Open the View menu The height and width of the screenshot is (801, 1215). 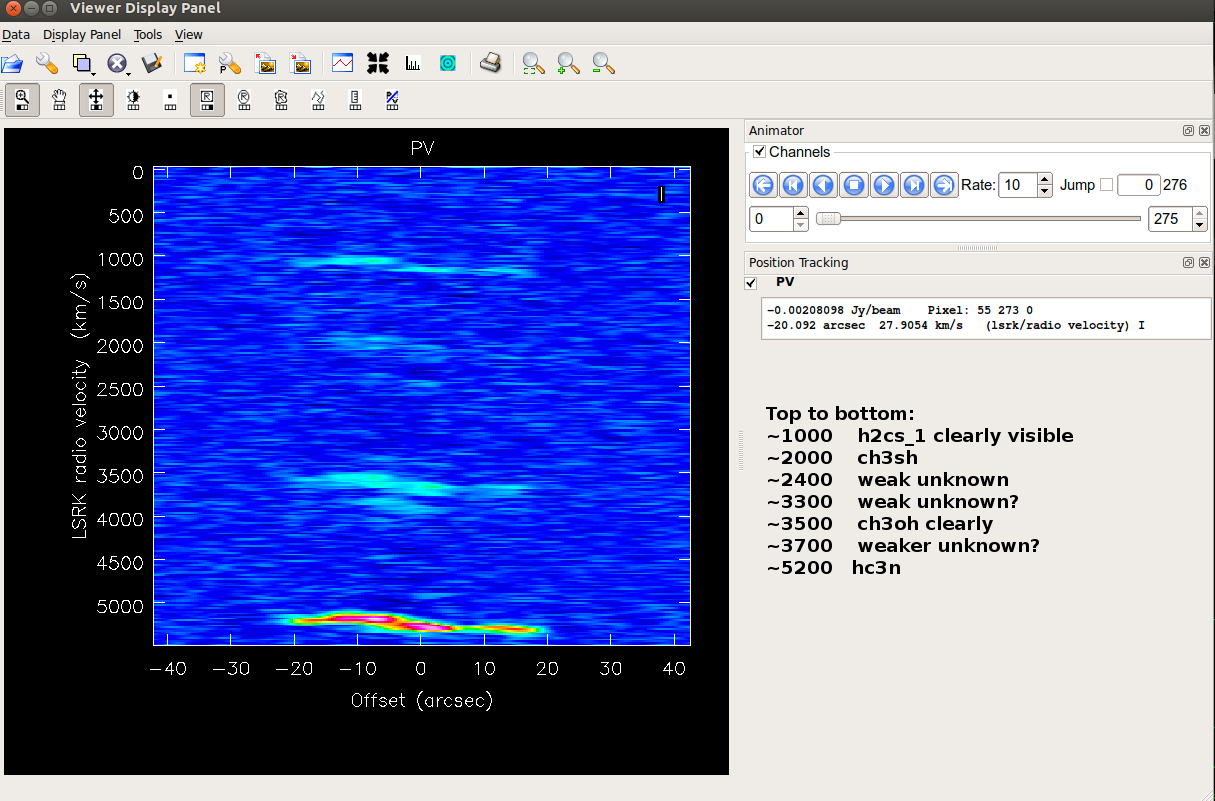coord(189,34)
